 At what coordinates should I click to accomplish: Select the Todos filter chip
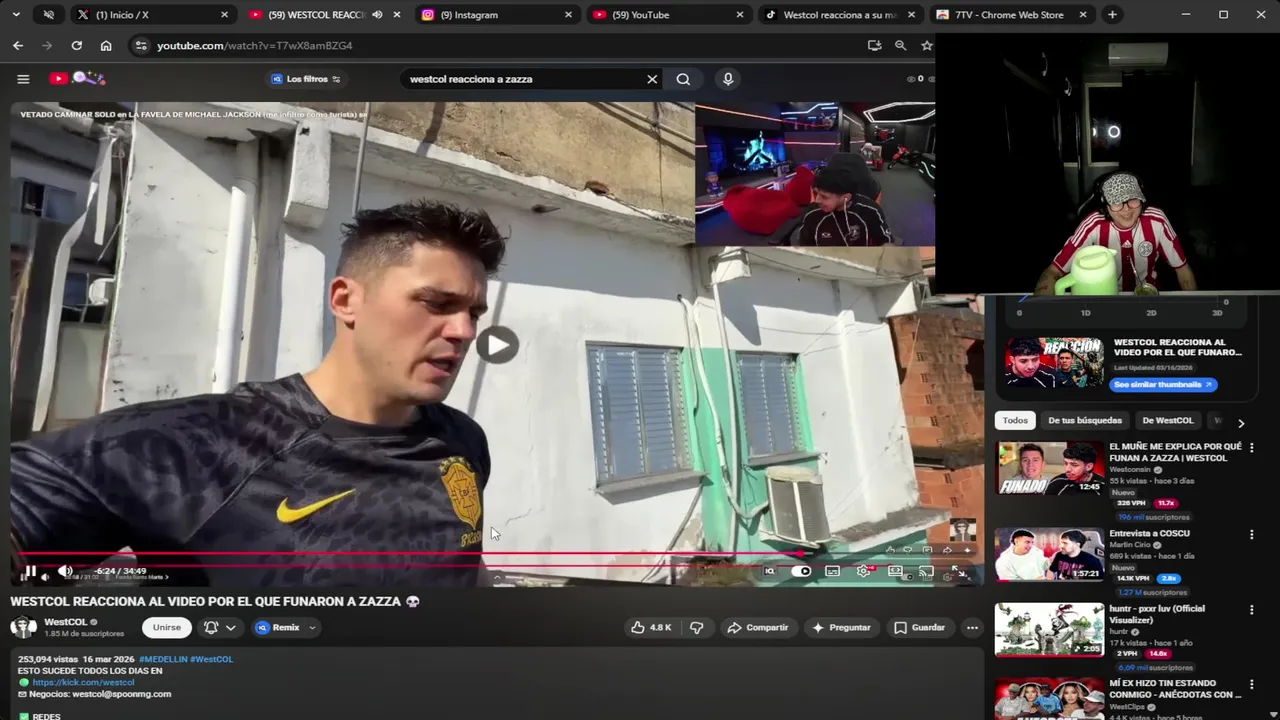[x=1015, y=421]
